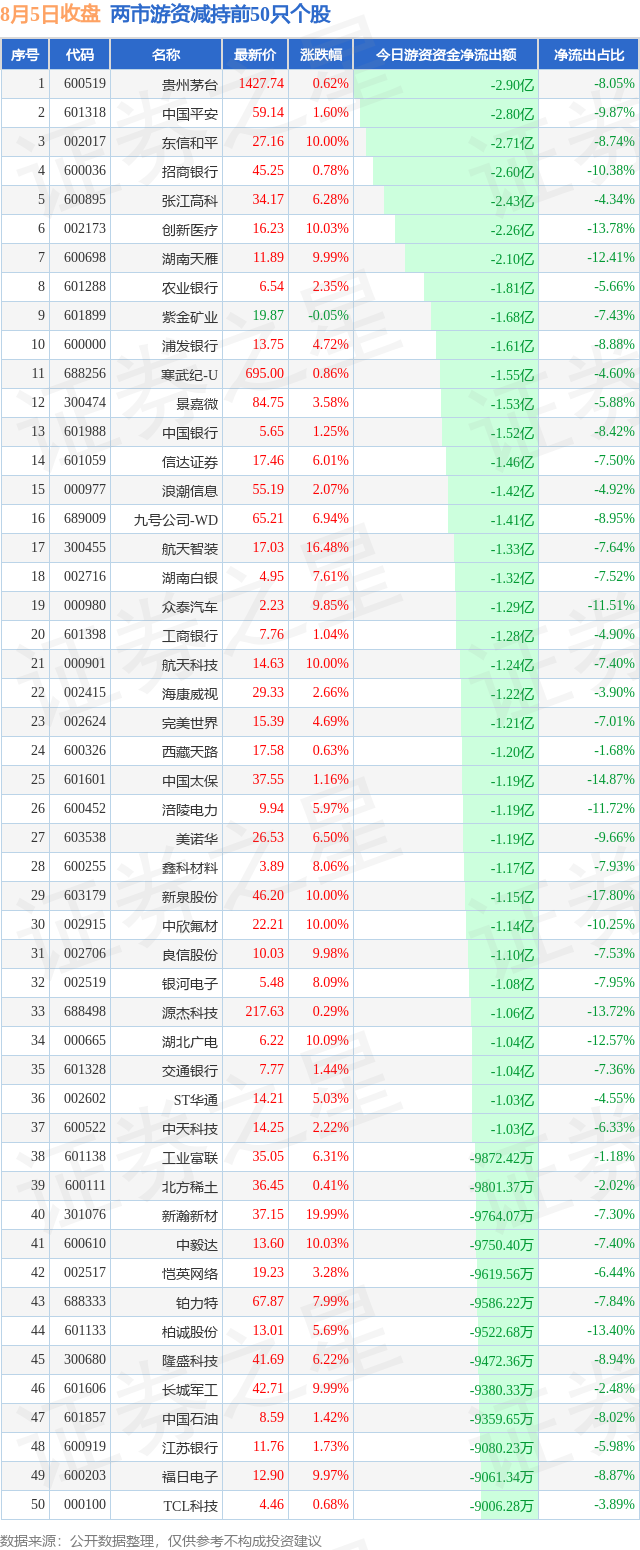Image resolution: width=640 pixels, height=1550 pixels.
Task: Click the 湖南白银 stock name
Action: tap(190, 577)
